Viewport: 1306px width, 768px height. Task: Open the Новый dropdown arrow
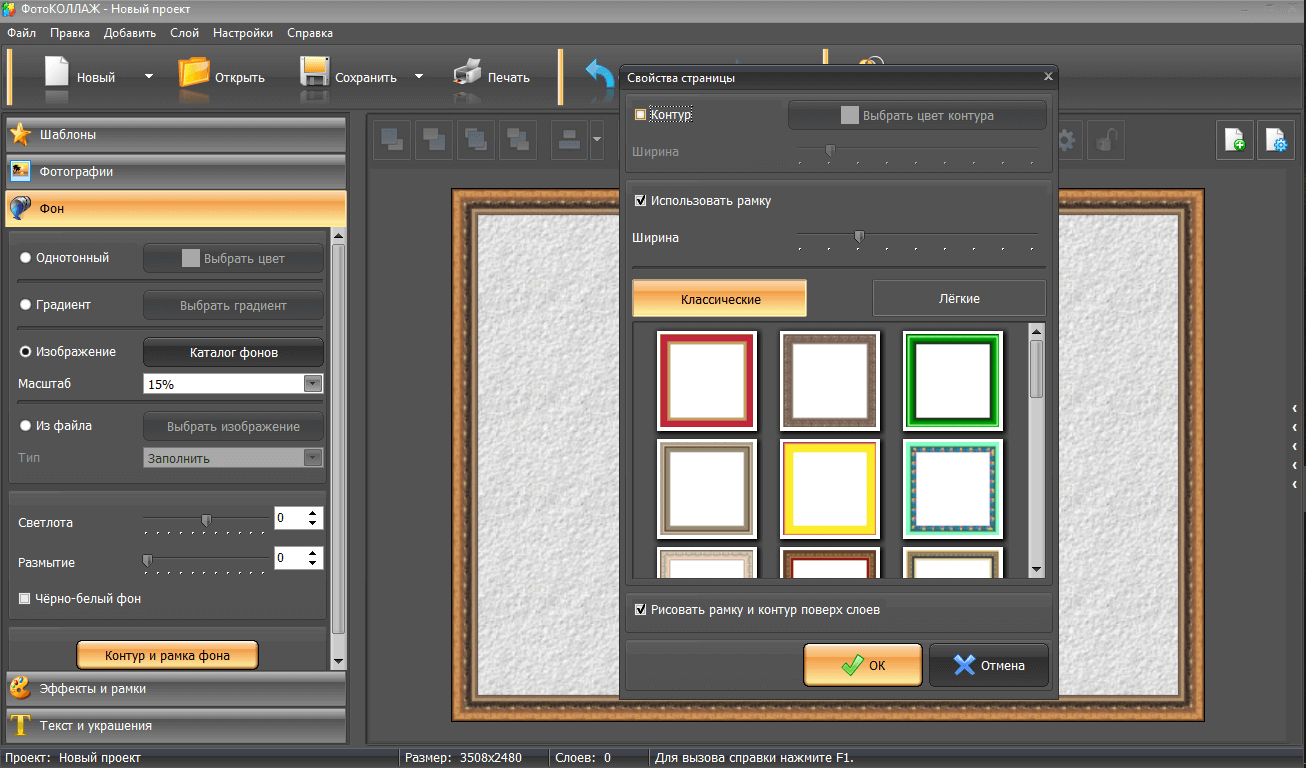(149, 76)
